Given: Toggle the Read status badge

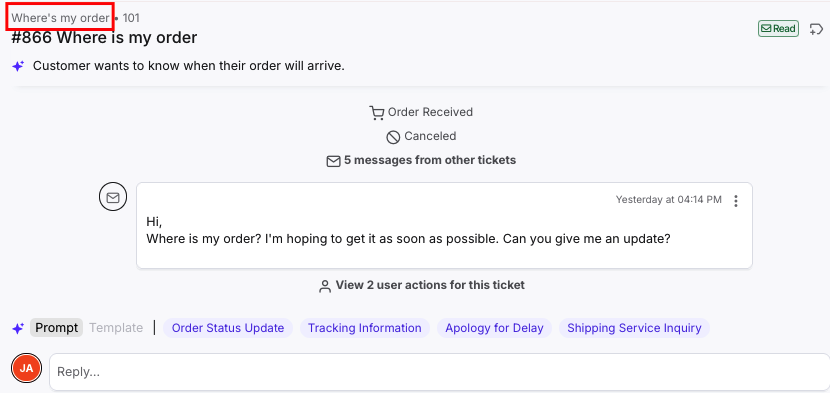Looking at the screenshot, I should (x=778, y=29).
